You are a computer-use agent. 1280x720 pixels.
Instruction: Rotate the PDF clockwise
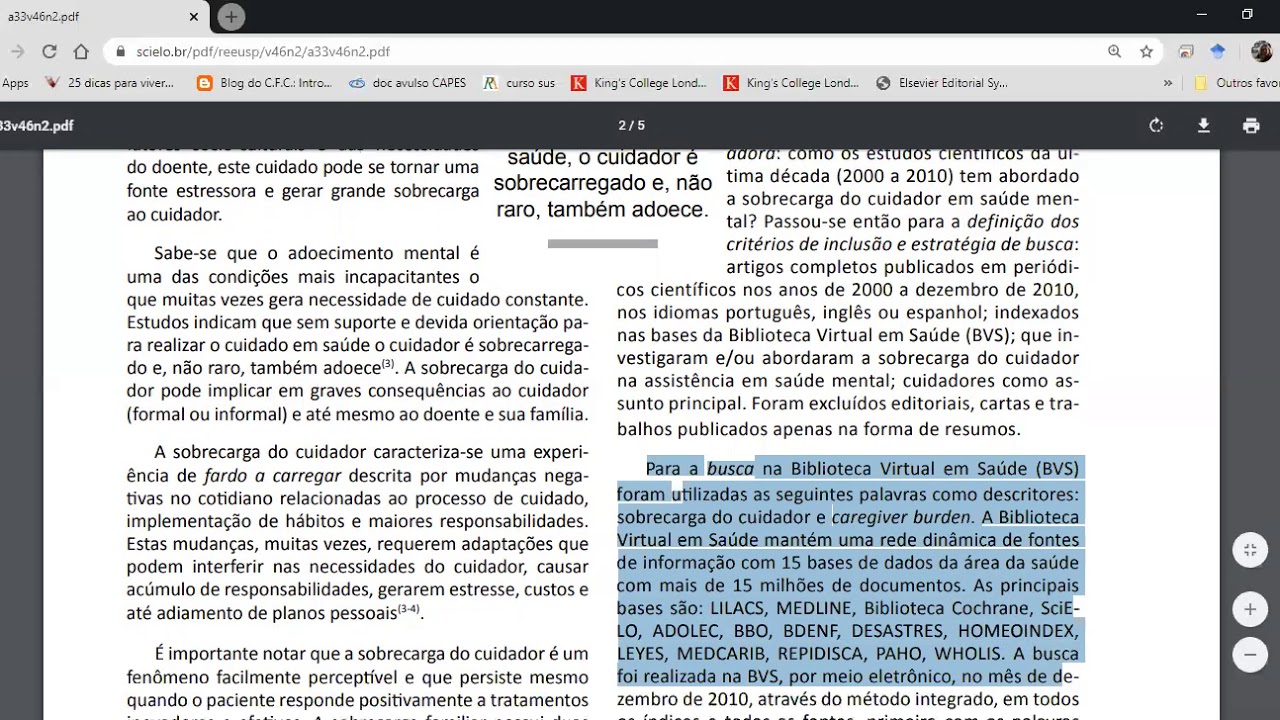pyautogui.click(x=1156, y=126)
